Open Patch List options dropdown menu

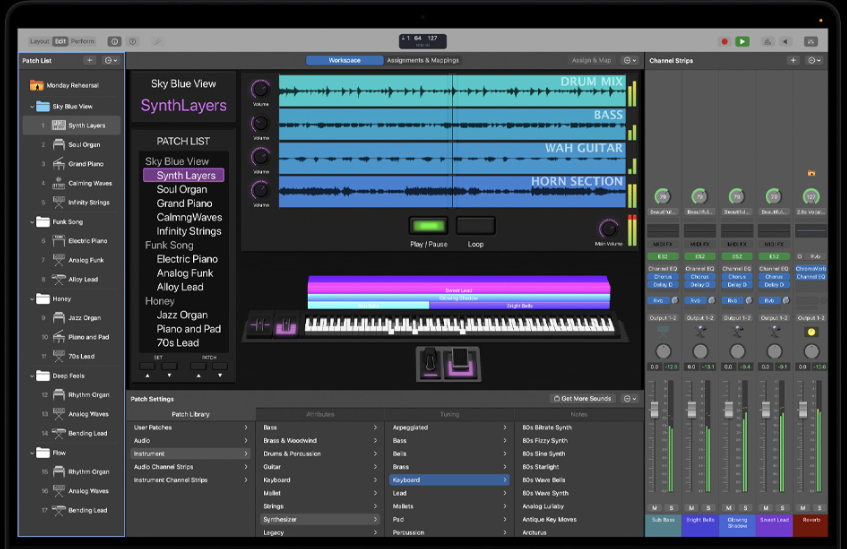[111, 61]
